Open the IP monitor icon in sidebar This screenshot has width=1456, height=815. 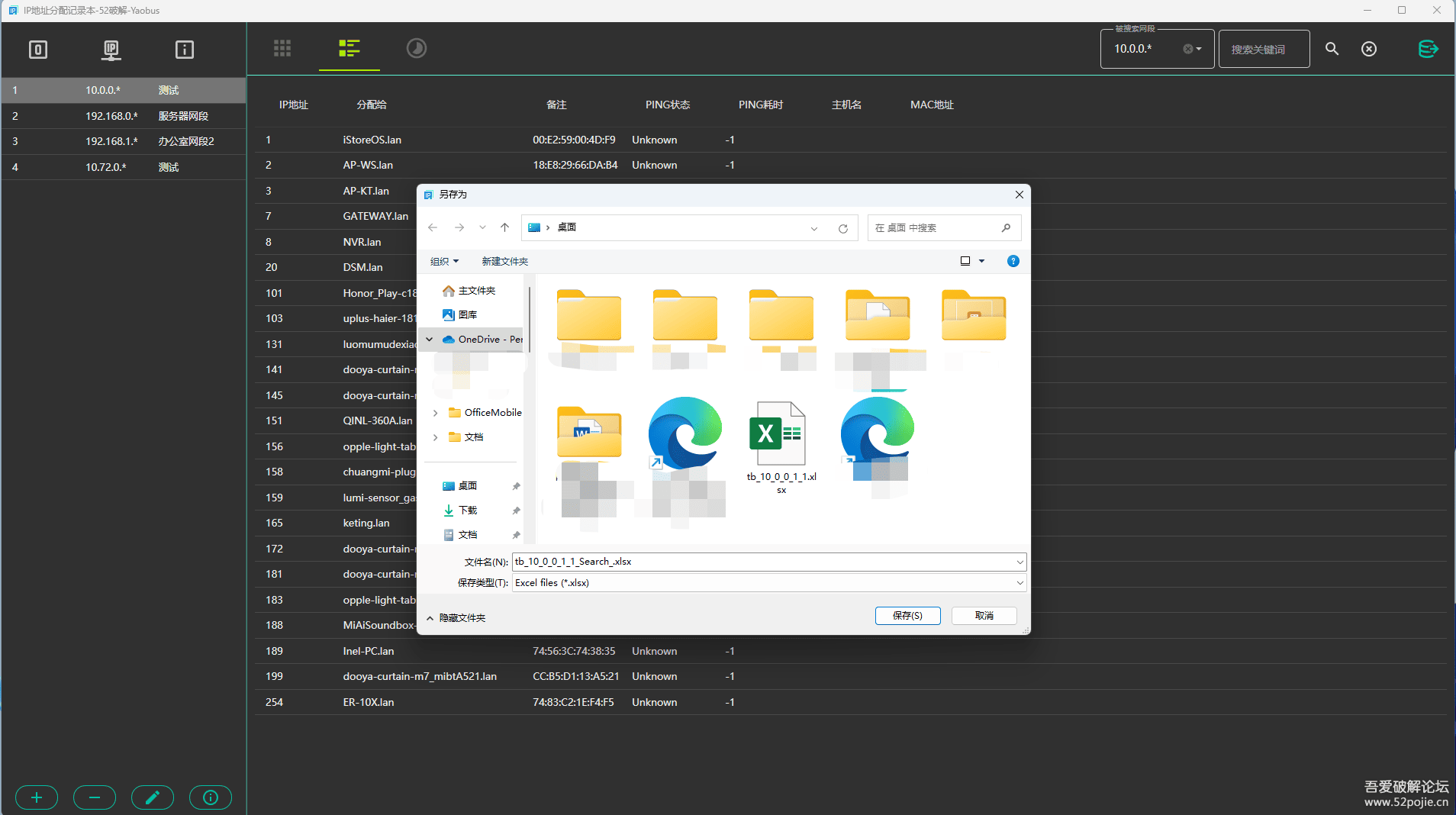point(111,50)
